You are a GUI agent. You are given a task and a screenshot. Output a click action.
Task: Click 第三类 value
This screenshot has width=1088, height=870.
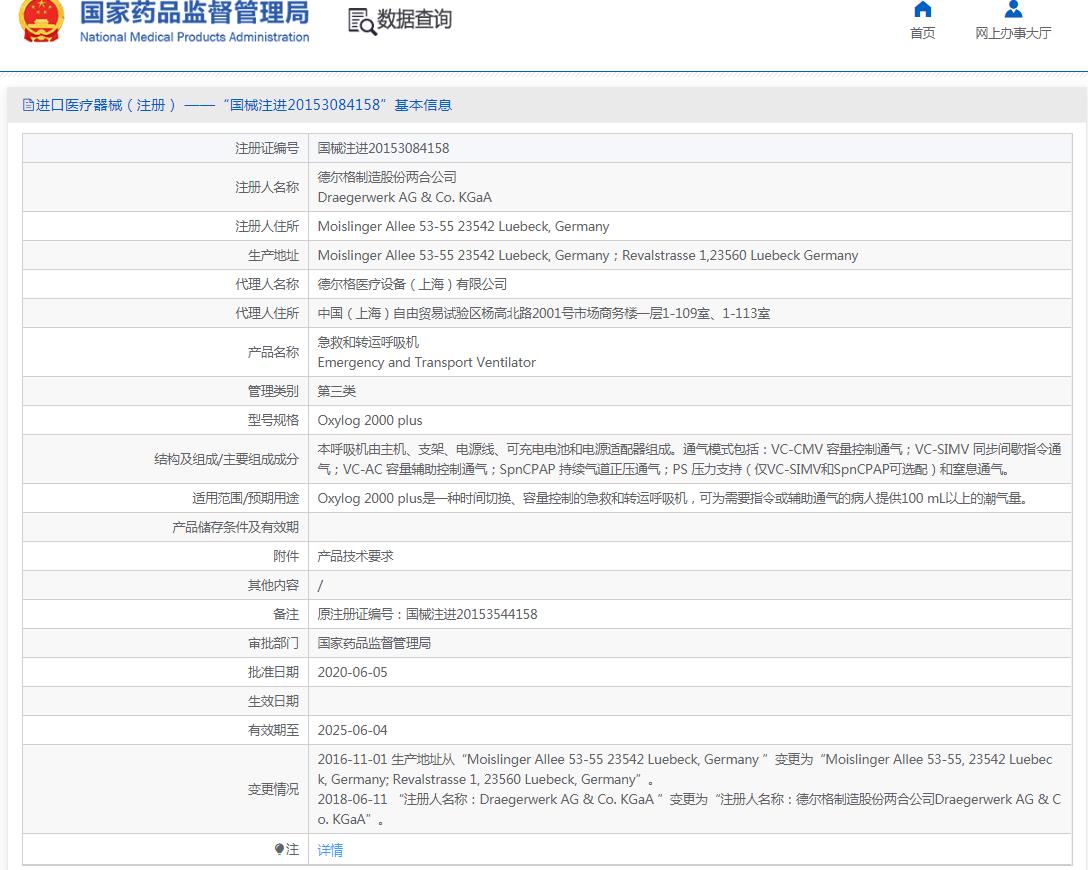tap(337, 391)
